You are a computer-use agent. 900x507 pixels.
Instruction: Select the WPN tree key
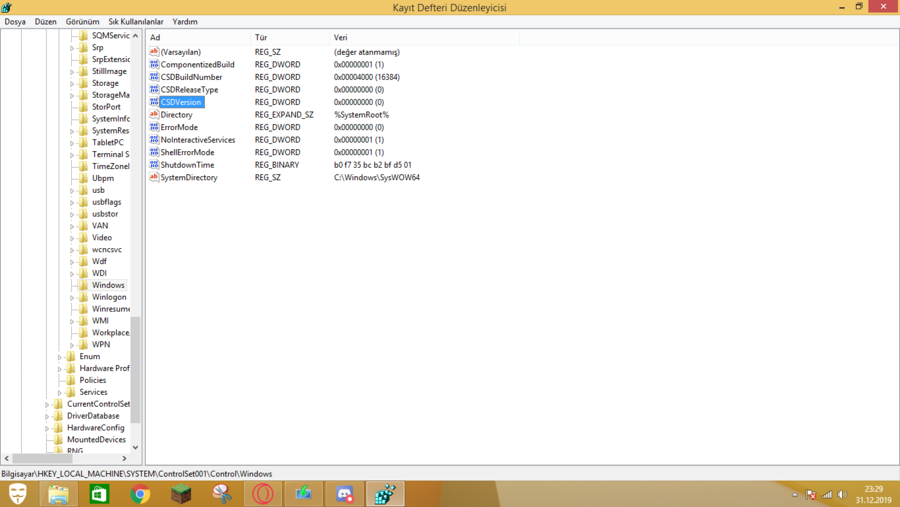pyautogui.click(x=101, y=345)
